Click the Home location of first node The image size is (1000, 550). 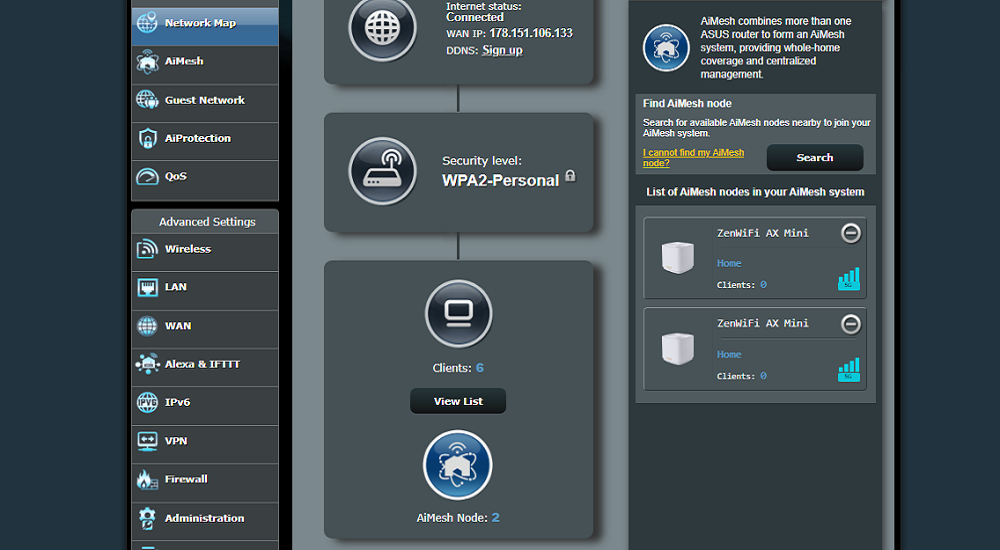pos(729,264)
